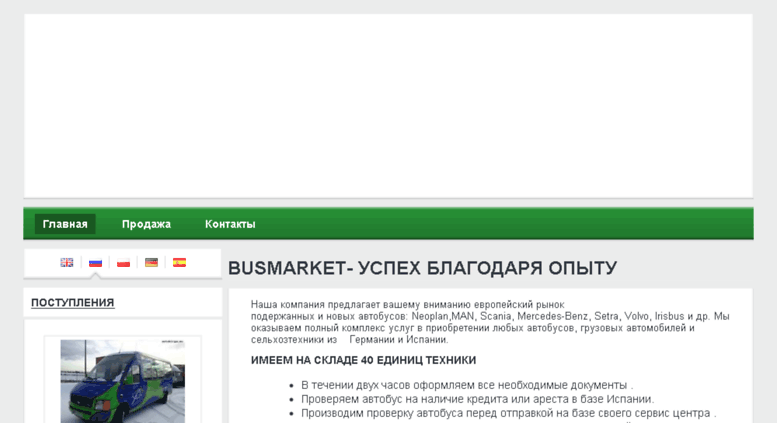Open the ПОСТУПЛЕНИЯ heading link

(73, 303)
